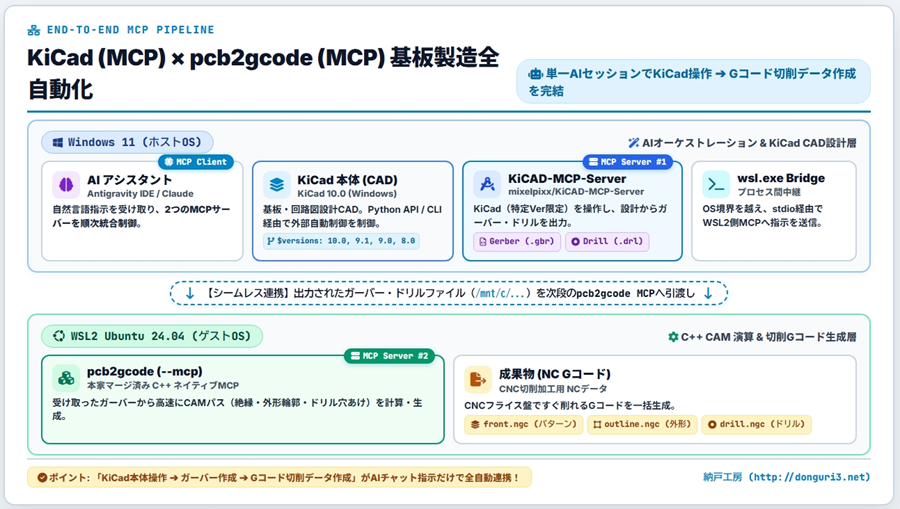Click the check-circle icon beside ポイント

42,477
